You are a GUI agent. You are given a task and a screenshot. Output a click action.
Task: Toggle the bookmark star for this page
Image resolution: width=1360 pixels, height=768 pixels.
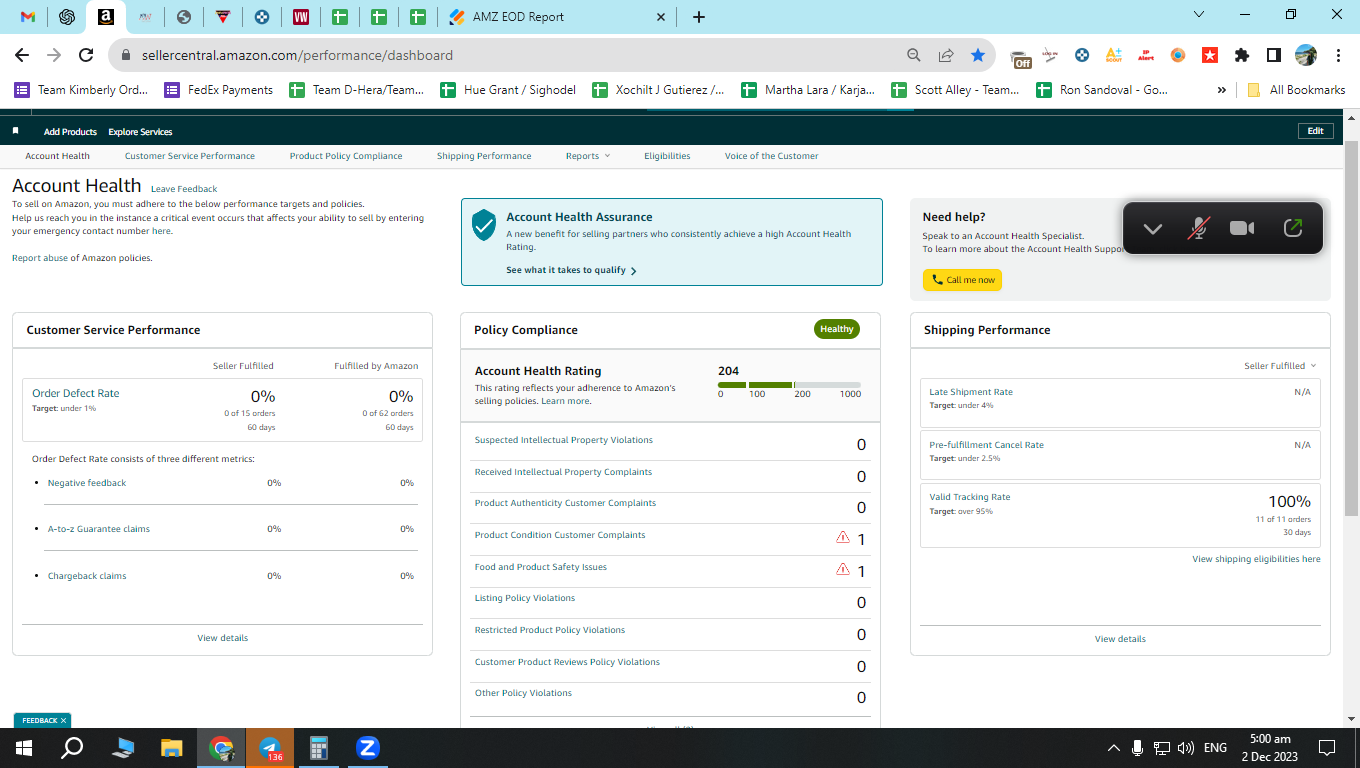978,55
